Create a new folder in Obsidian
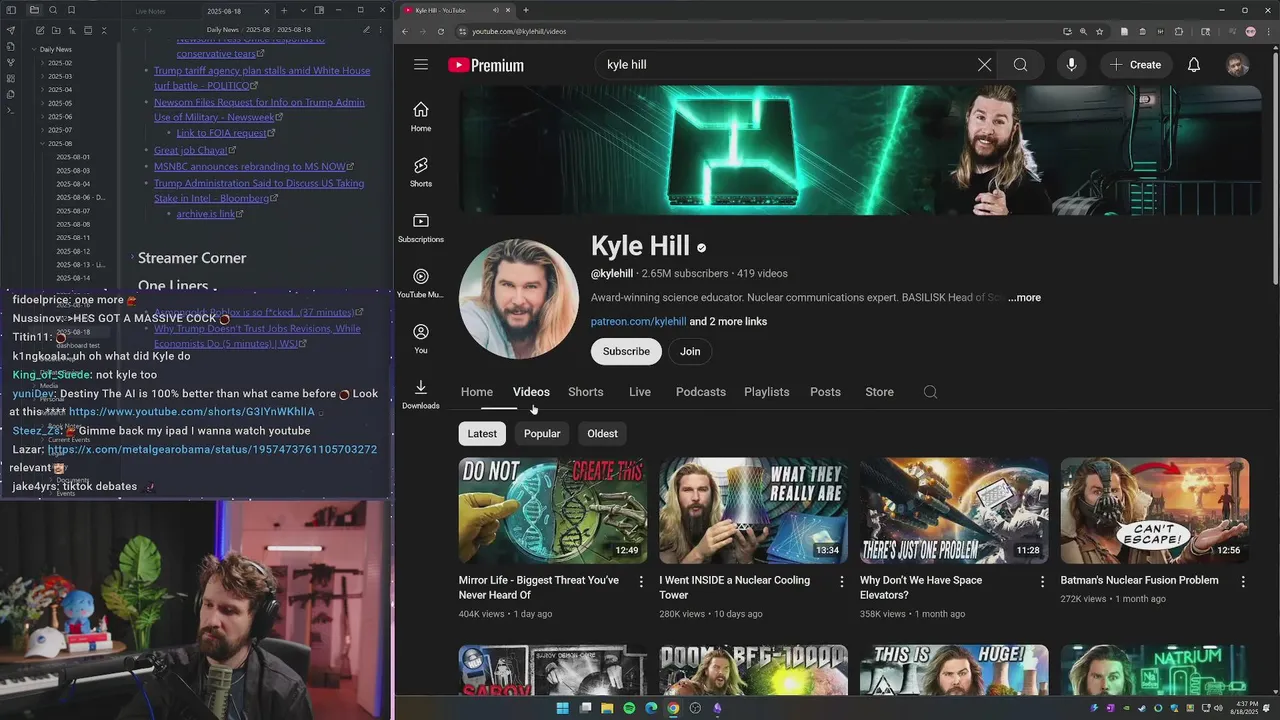Image resolution: width=1280 pixels, height=720 pixels. pos(56,30)
